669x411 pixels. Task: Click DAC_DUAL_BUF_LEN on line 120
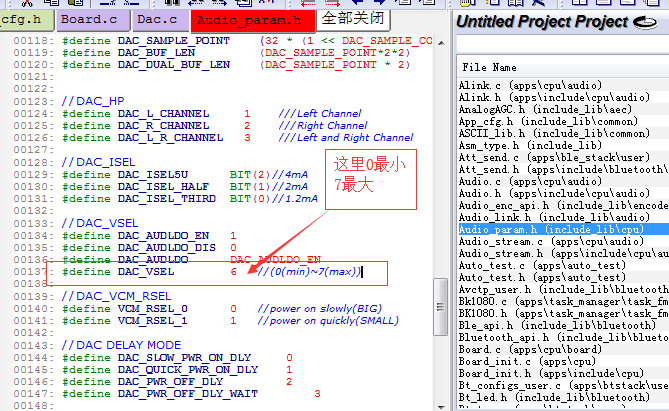coord(174,65)
